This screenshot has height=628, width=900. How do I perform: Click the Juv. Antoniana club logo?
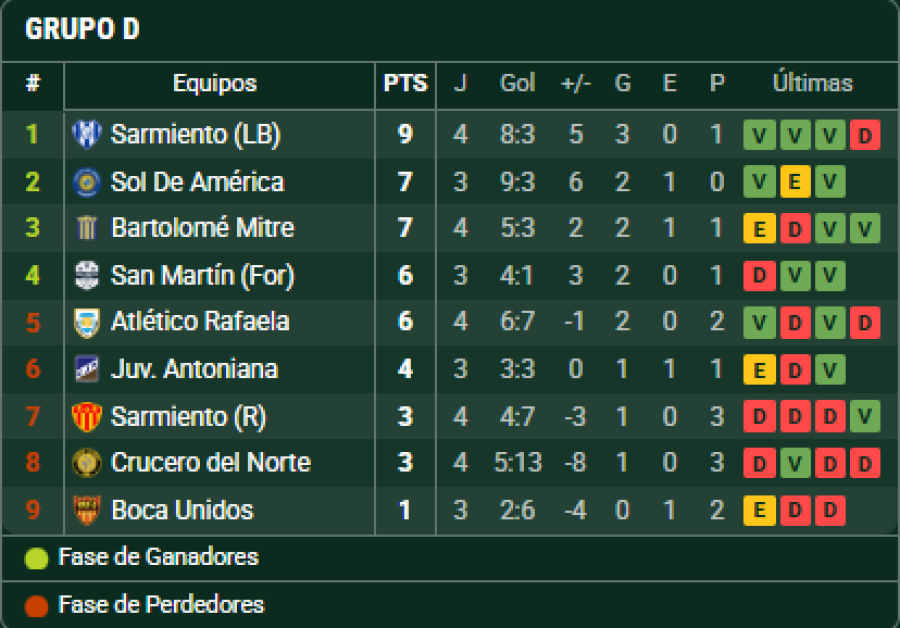tap(87, 369)
